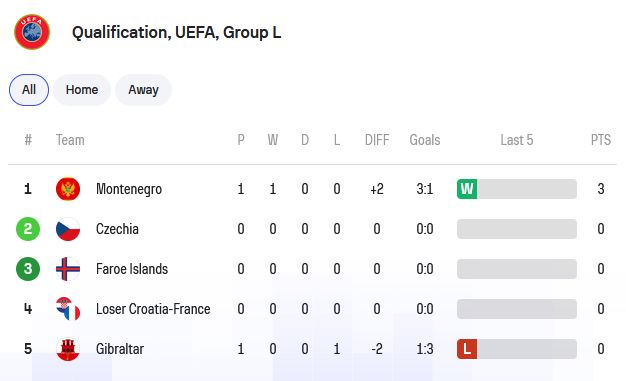The image size is (626, 381).
Task: Click the PTS column header
Action: point(601,140)
